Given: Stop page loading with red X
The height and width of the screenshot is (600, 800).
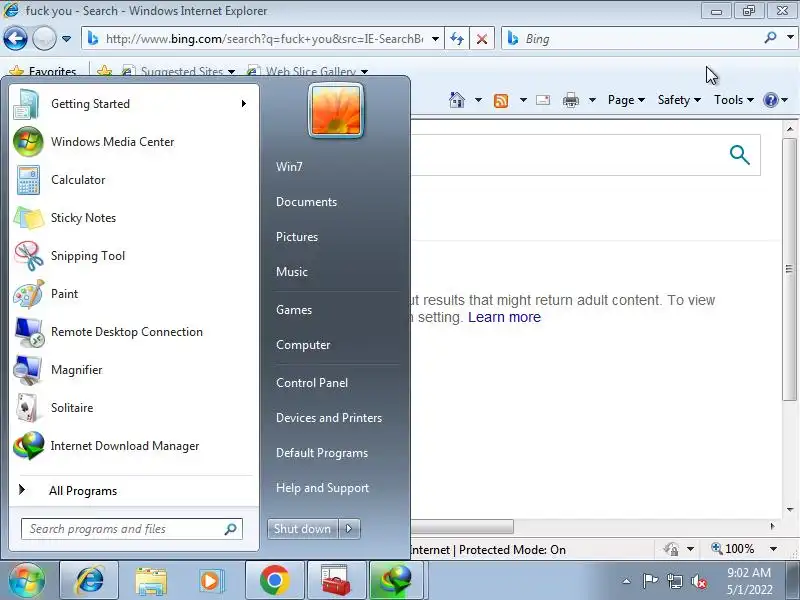Looking at the screenshot, I should point(481,39).
